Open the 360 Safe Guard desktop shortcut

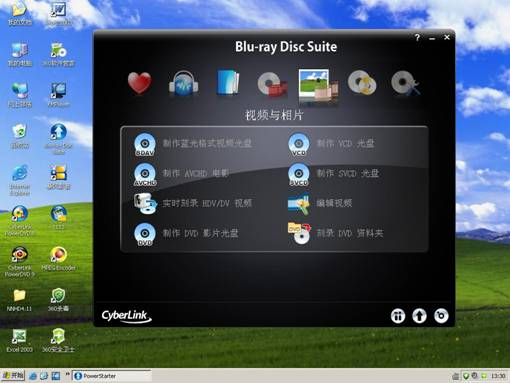click(59, 341)
